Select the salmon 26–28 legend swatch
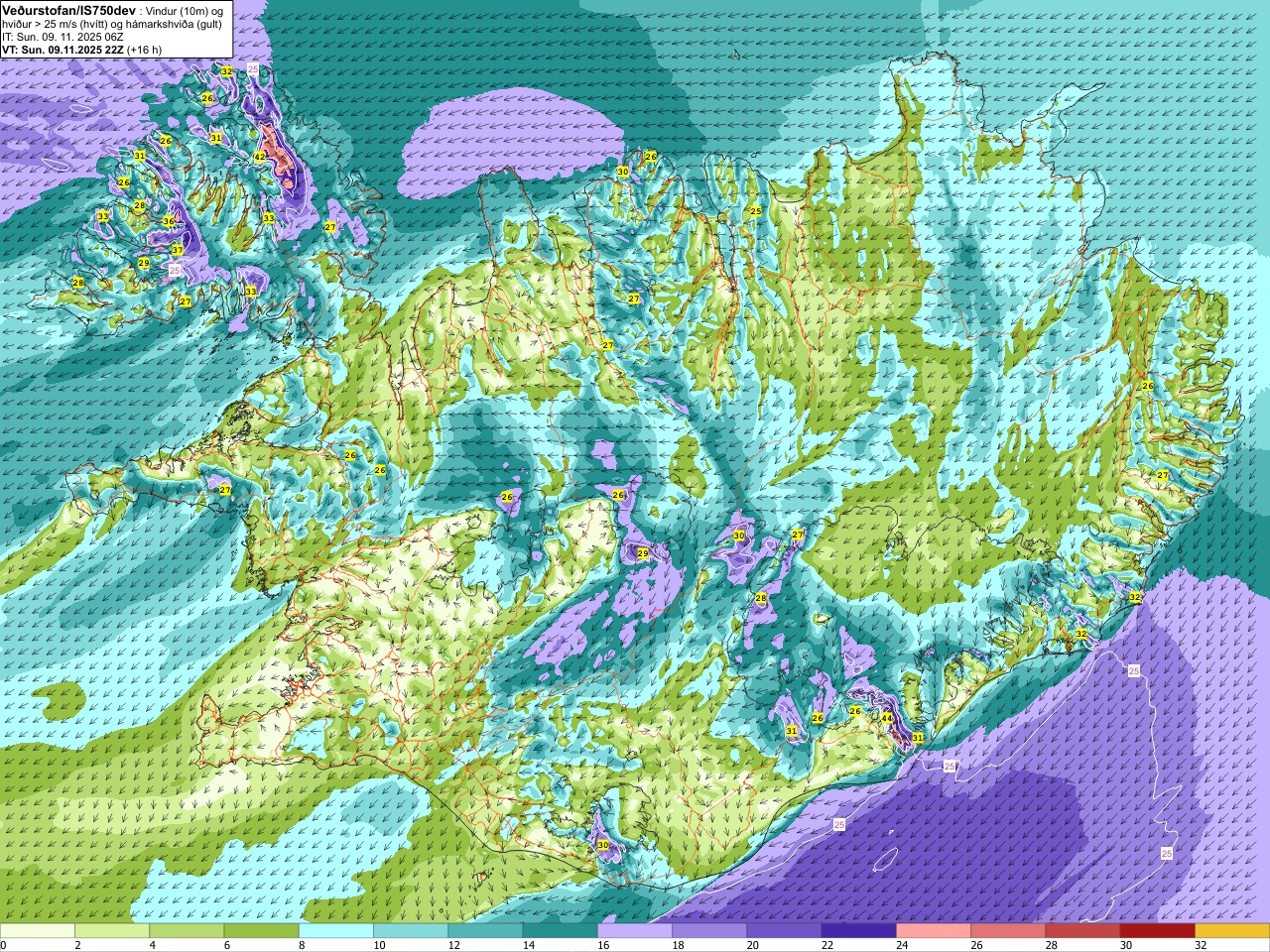1270x952 pixels. (1008, 931)
